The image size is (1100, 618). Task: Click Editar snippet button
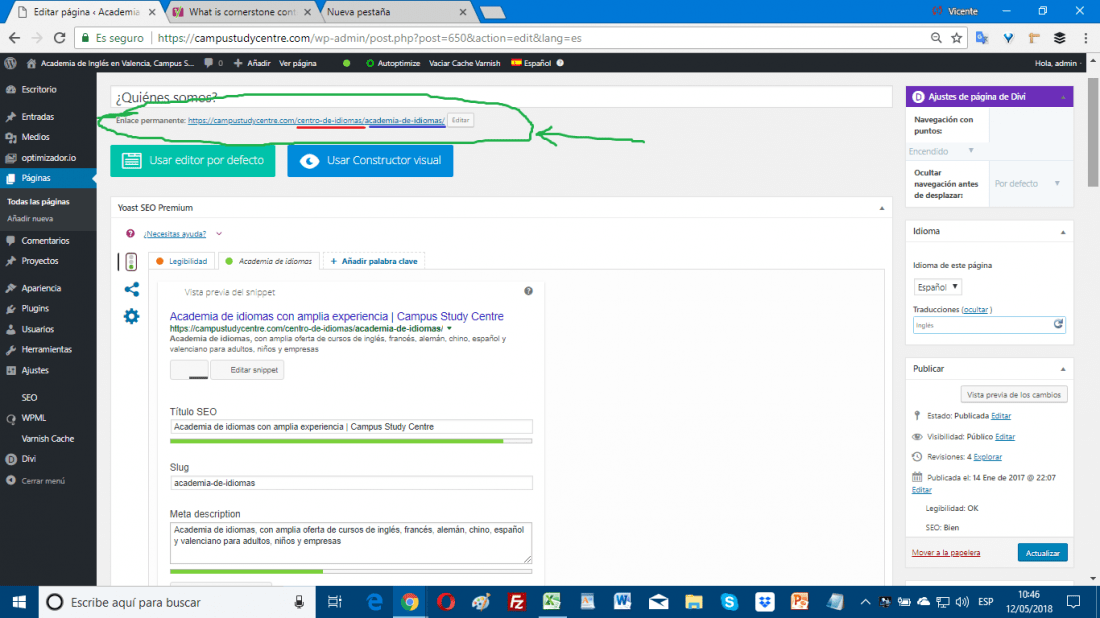(248, 370)
